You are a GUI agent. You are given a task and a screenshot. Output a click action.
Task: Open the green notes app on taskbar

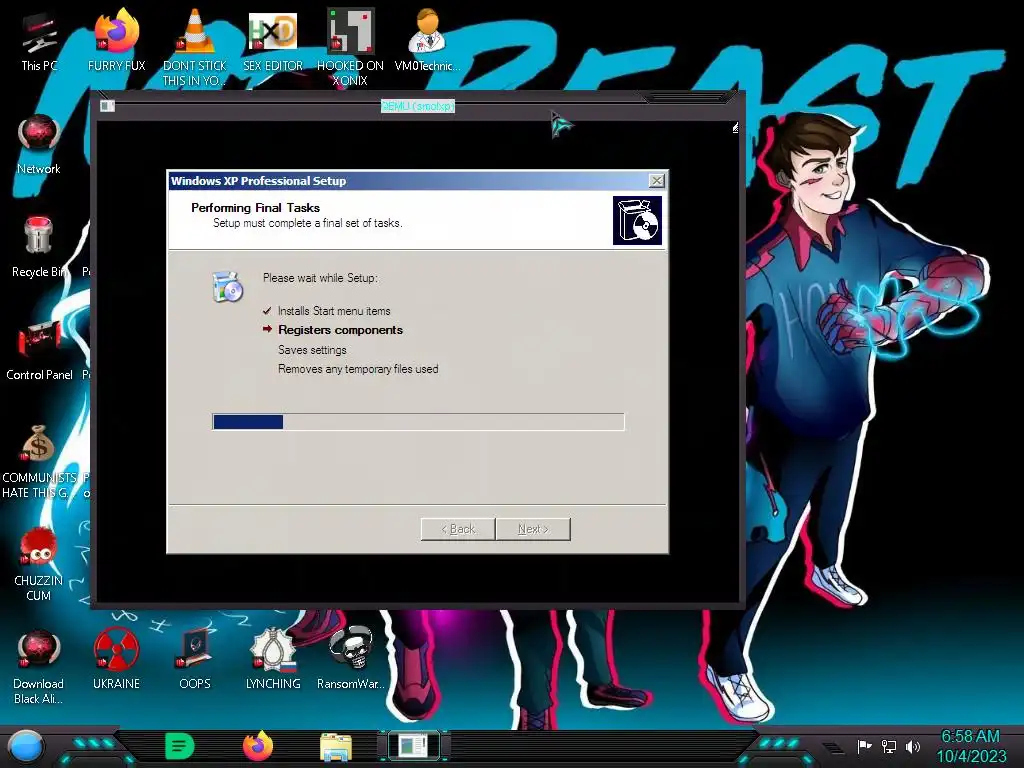pyautogui.click(x=180, y=746)
